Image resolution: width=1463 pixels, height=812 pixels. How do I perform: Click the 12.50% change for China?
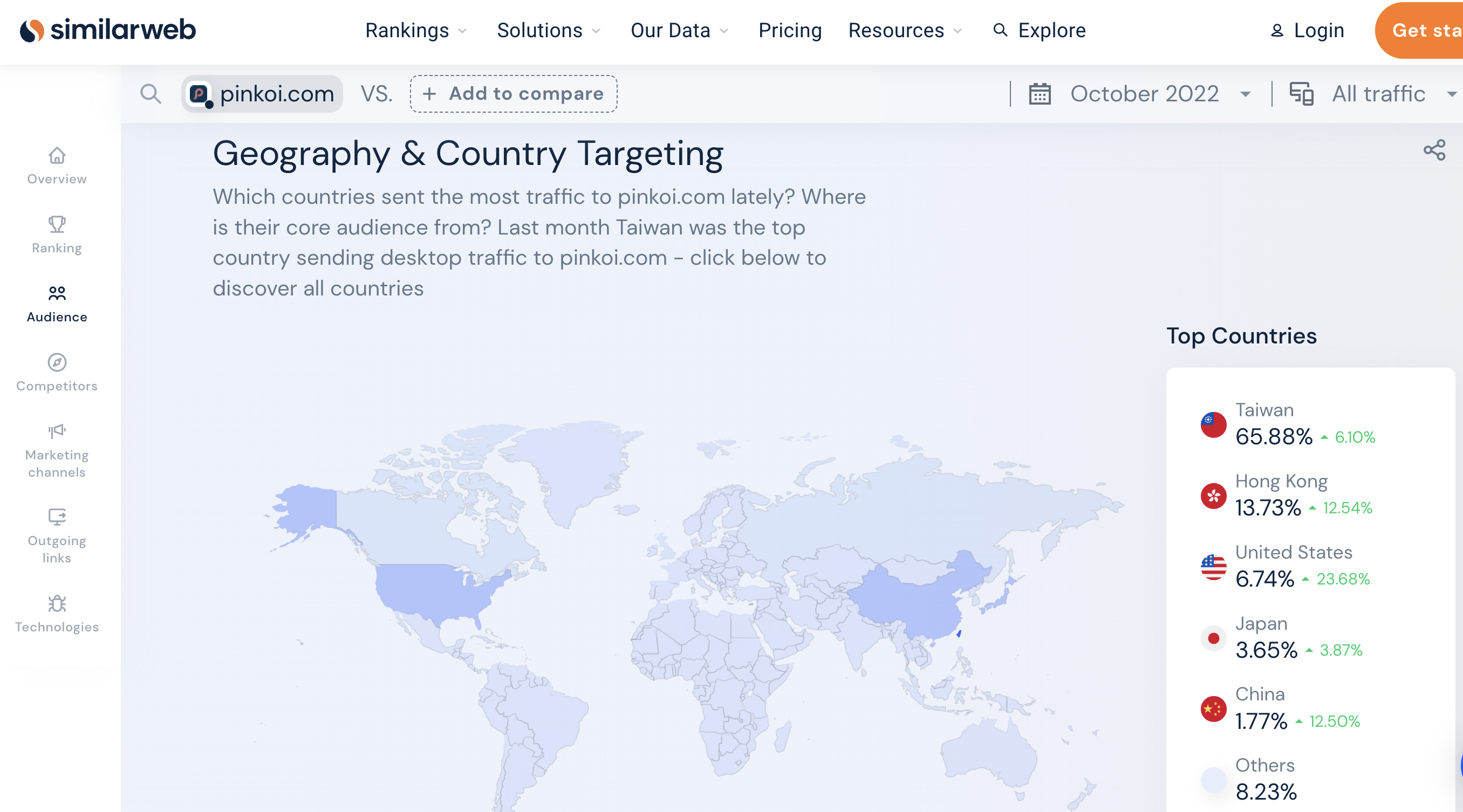[x=1334, y=721]
